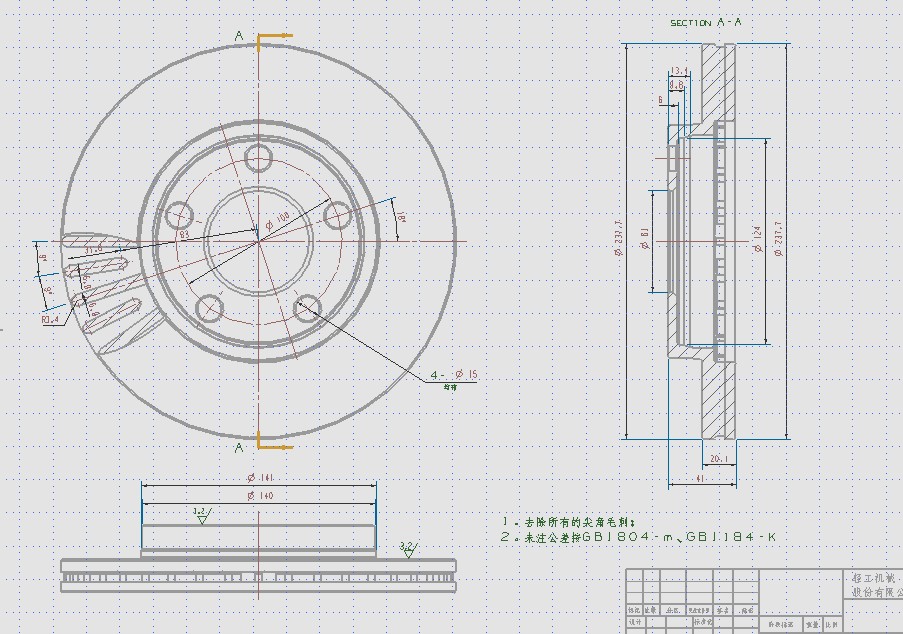This screenshot has height=634, width=903.
Task: Select the "18°" angle dimension
Action: (402, 217)
